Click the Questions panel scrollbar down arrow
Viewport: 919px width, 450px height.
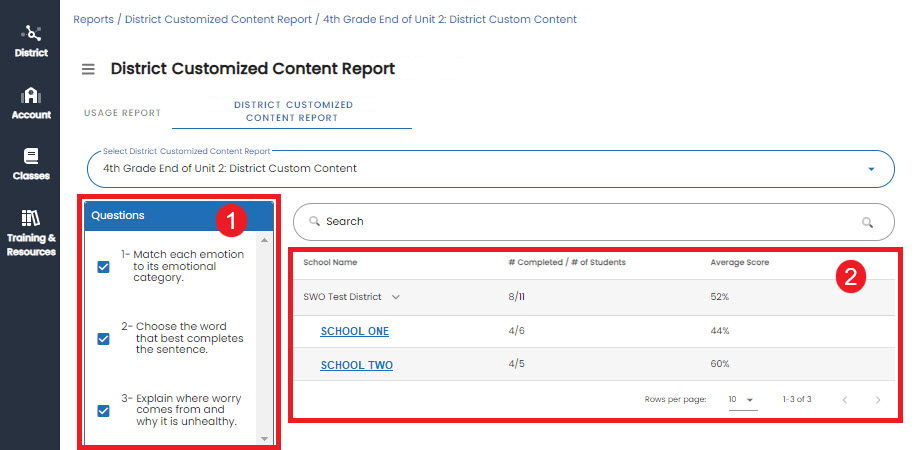264,439
